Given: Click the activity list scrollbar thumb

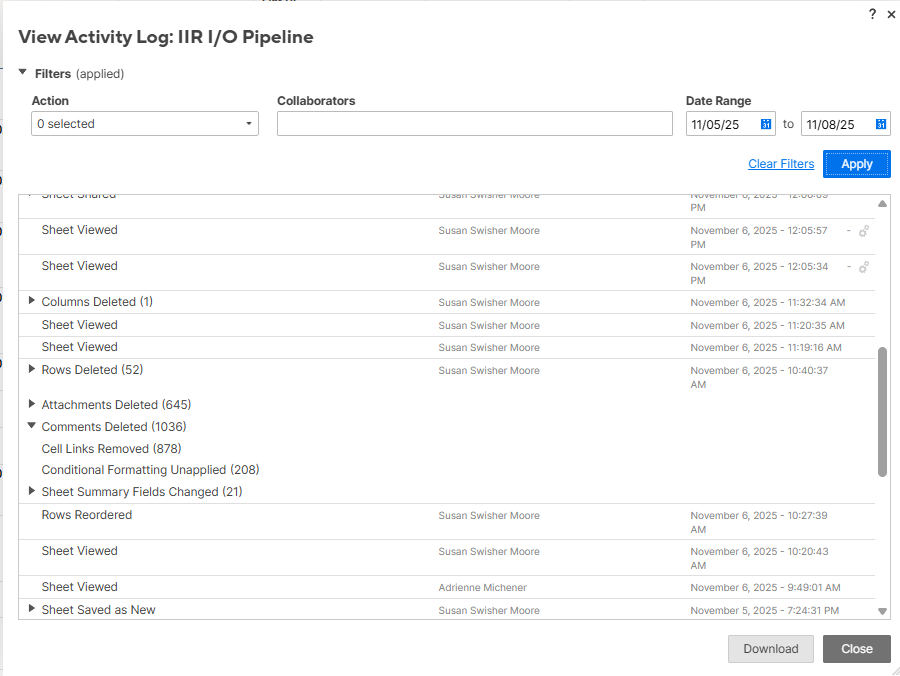Looking at the screenshot, I should pyautogui.click(x=882, y=412).
